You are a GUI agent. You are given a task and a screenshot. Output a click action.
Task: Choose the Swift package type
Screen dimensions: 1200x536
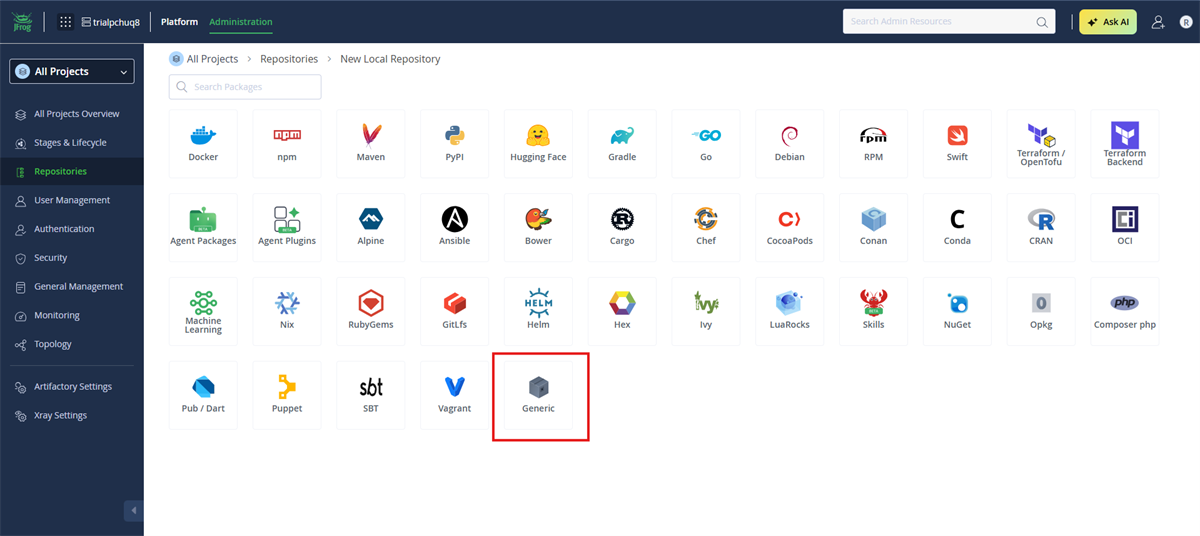[x=957, y=144]
